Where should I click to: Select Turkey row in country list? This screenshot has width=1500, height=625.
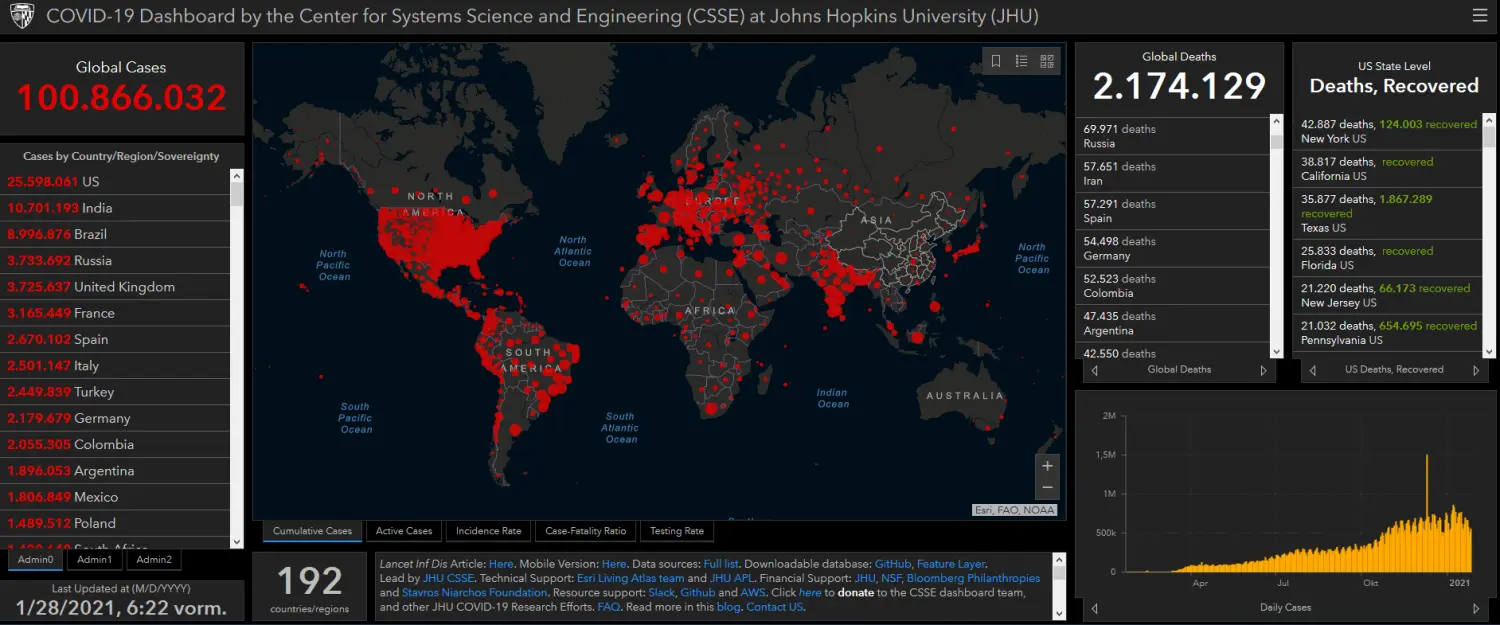click(x=115, y=392)
